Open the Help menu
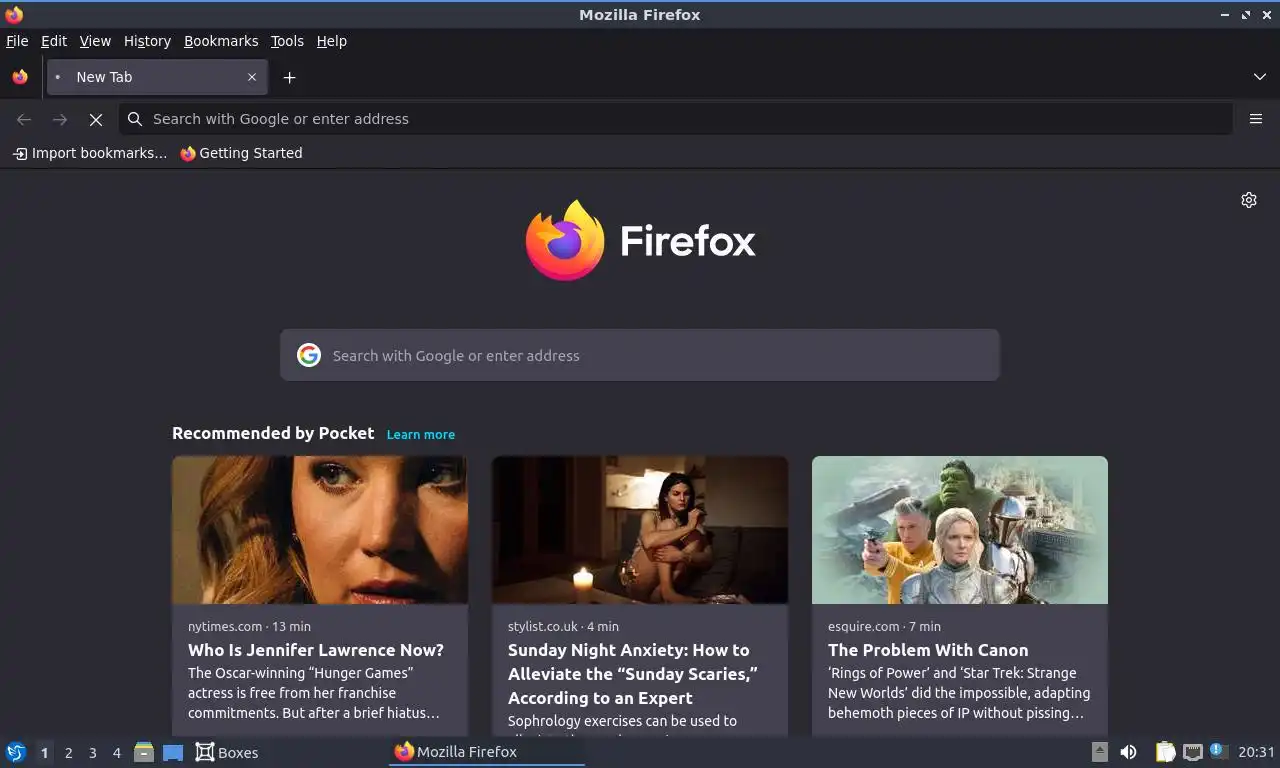The image size is (1280, 768). coord(332,41)
